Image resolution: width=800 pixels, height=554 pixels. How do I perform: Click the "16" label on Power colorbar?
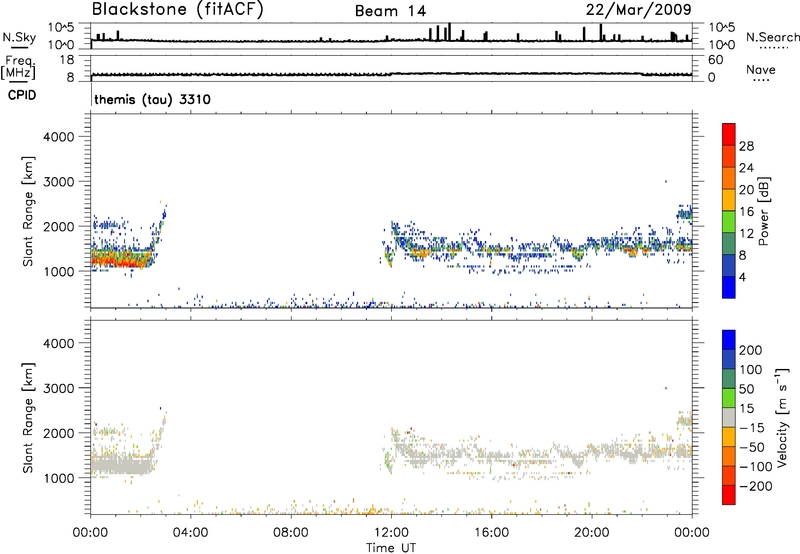tap(746, 212)
